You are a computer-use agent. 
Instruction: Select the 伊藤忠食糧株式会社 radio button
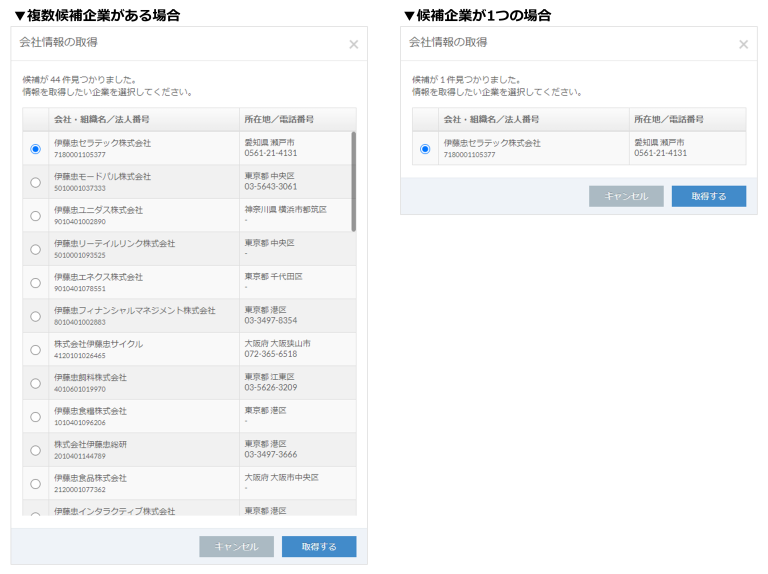(35, 417)
